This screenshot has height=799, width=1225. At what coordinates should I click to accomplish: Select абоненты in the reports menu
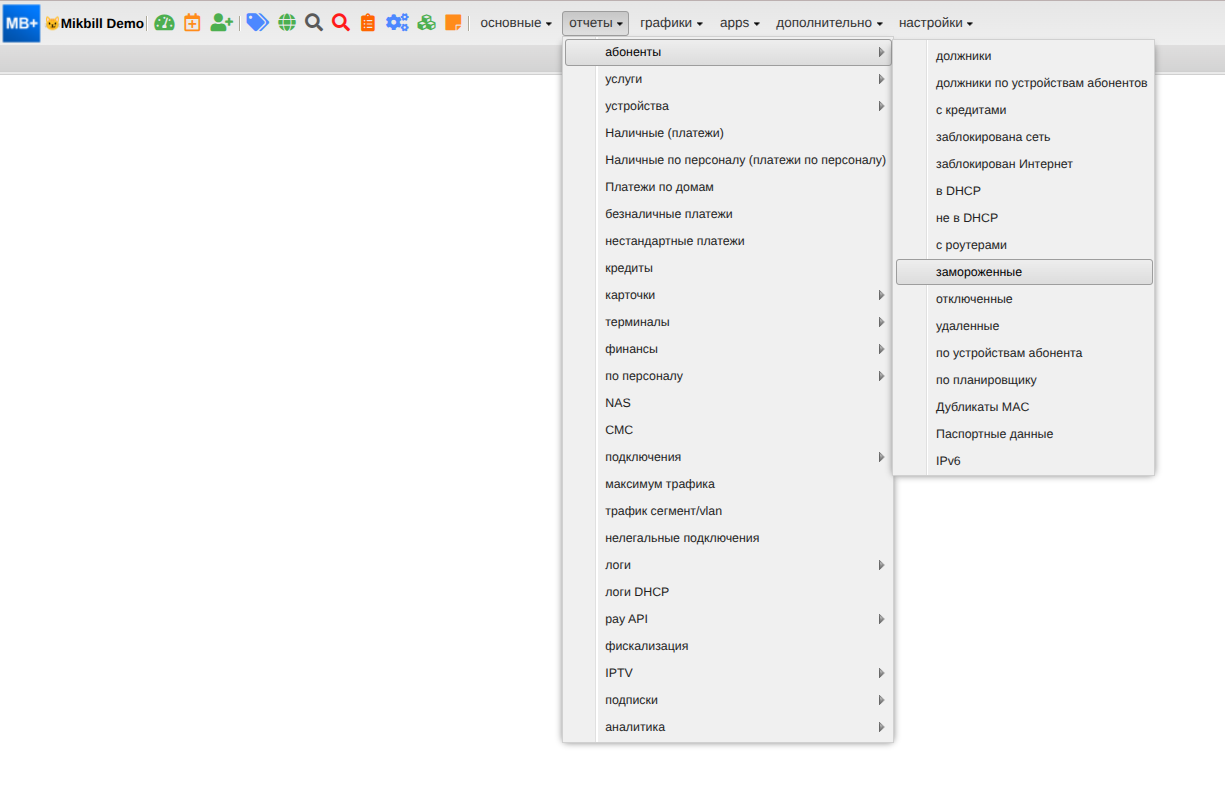(x=728, y=52)
